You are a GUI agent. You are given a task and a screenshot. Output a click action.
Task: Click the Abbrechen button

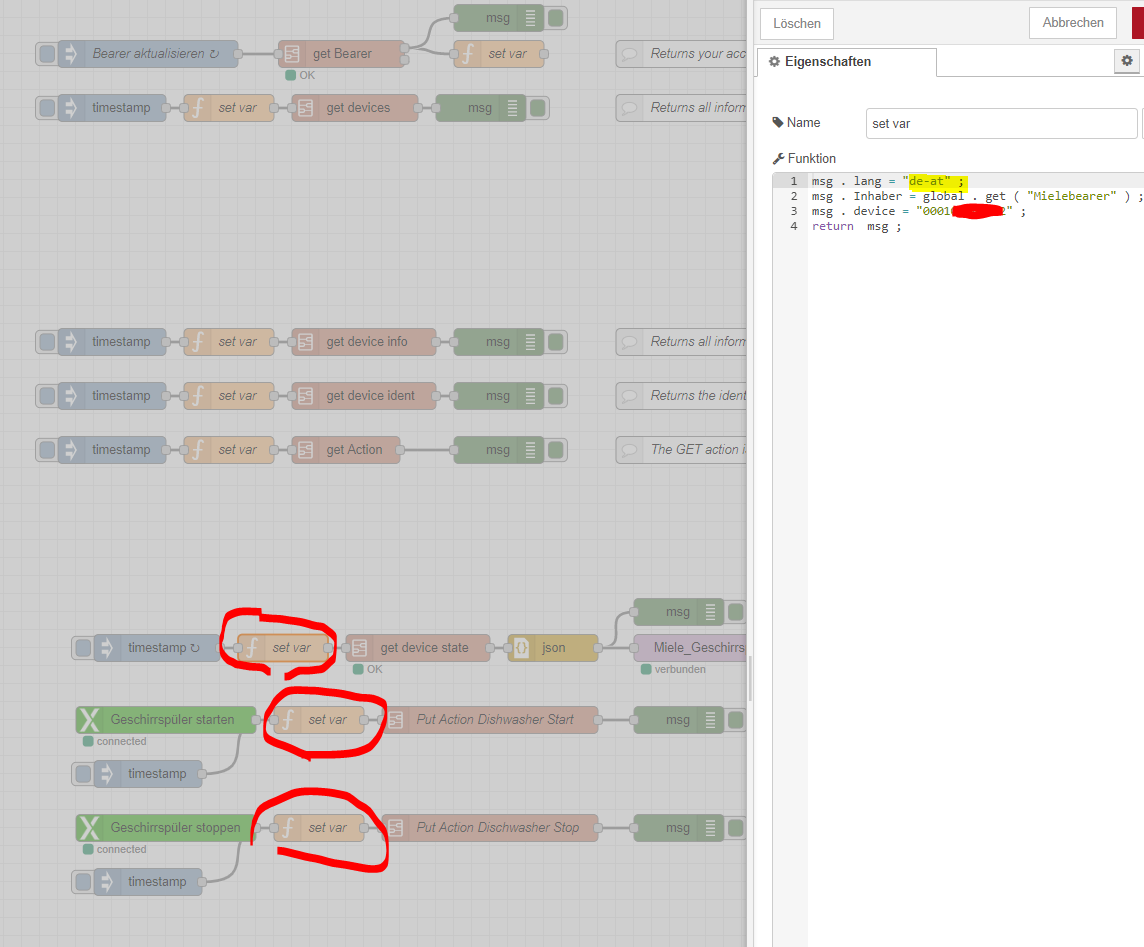tap(1072, 23)
